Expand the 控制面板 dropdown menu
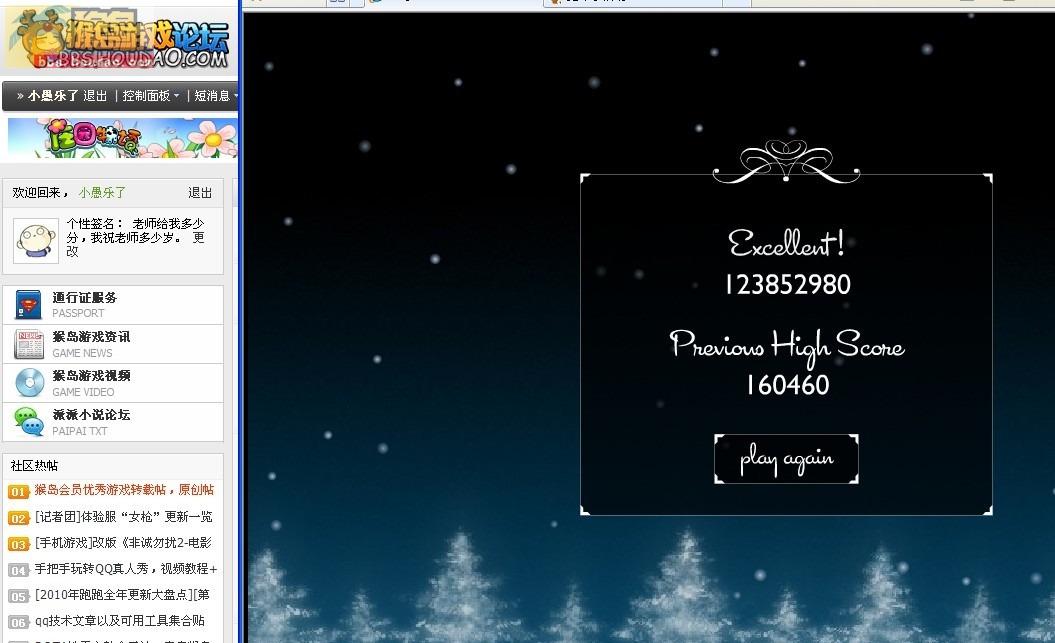Image resolution: width=1055 pixels, height=643 pixels. [x=151, y=96]
